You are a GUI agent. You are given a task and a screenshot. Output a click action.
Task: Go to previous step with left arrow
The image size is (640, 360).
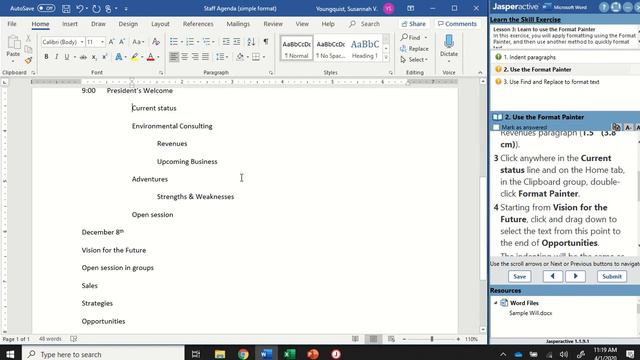(553, 276)
